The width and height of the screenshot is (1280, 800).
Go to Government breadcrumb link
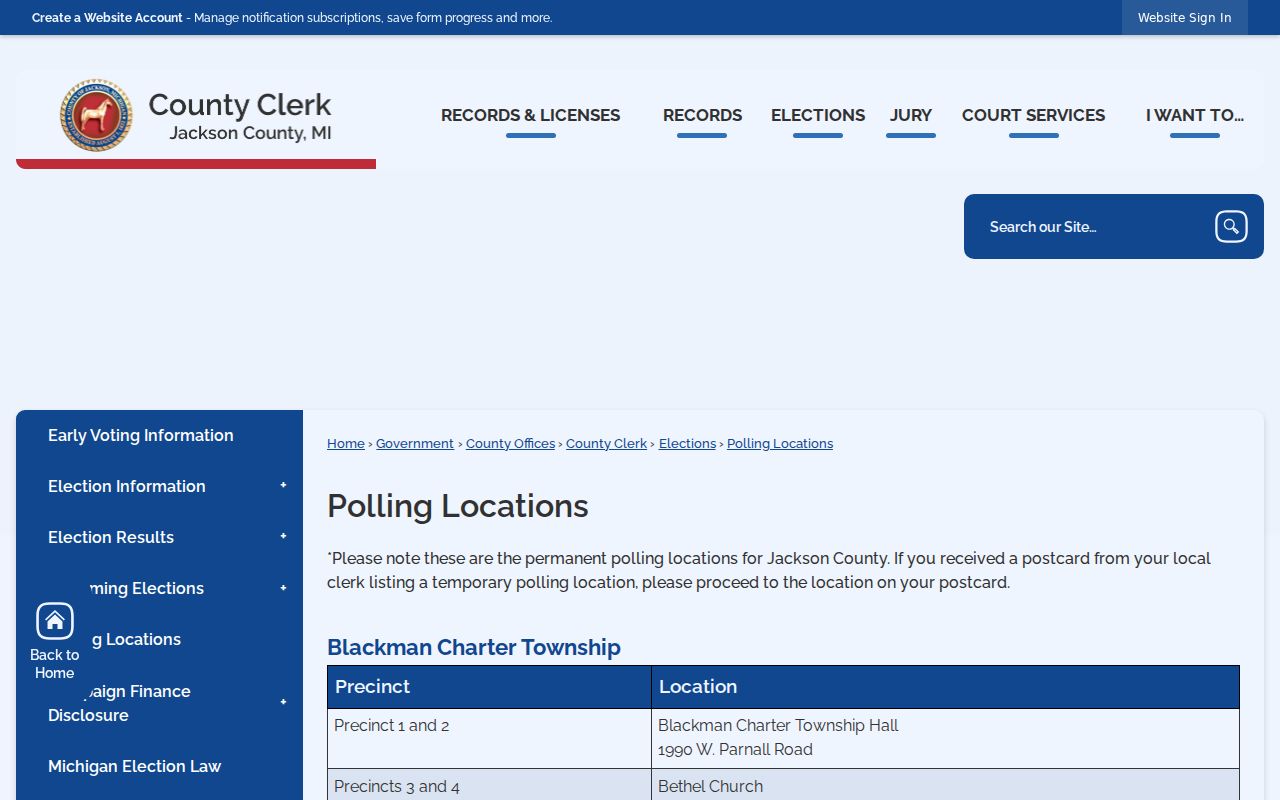click(x=415, y=444)
